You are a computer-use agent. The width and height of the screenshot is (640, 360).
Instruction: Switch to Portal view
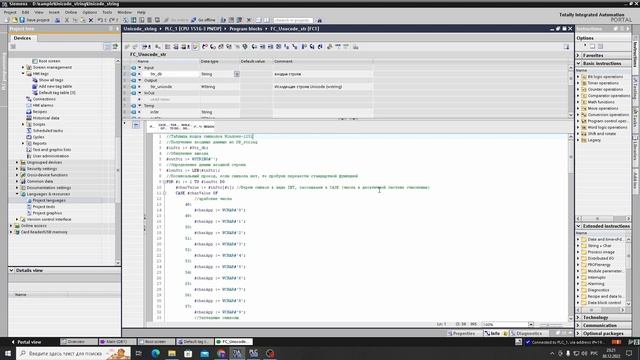pos(26,342)
